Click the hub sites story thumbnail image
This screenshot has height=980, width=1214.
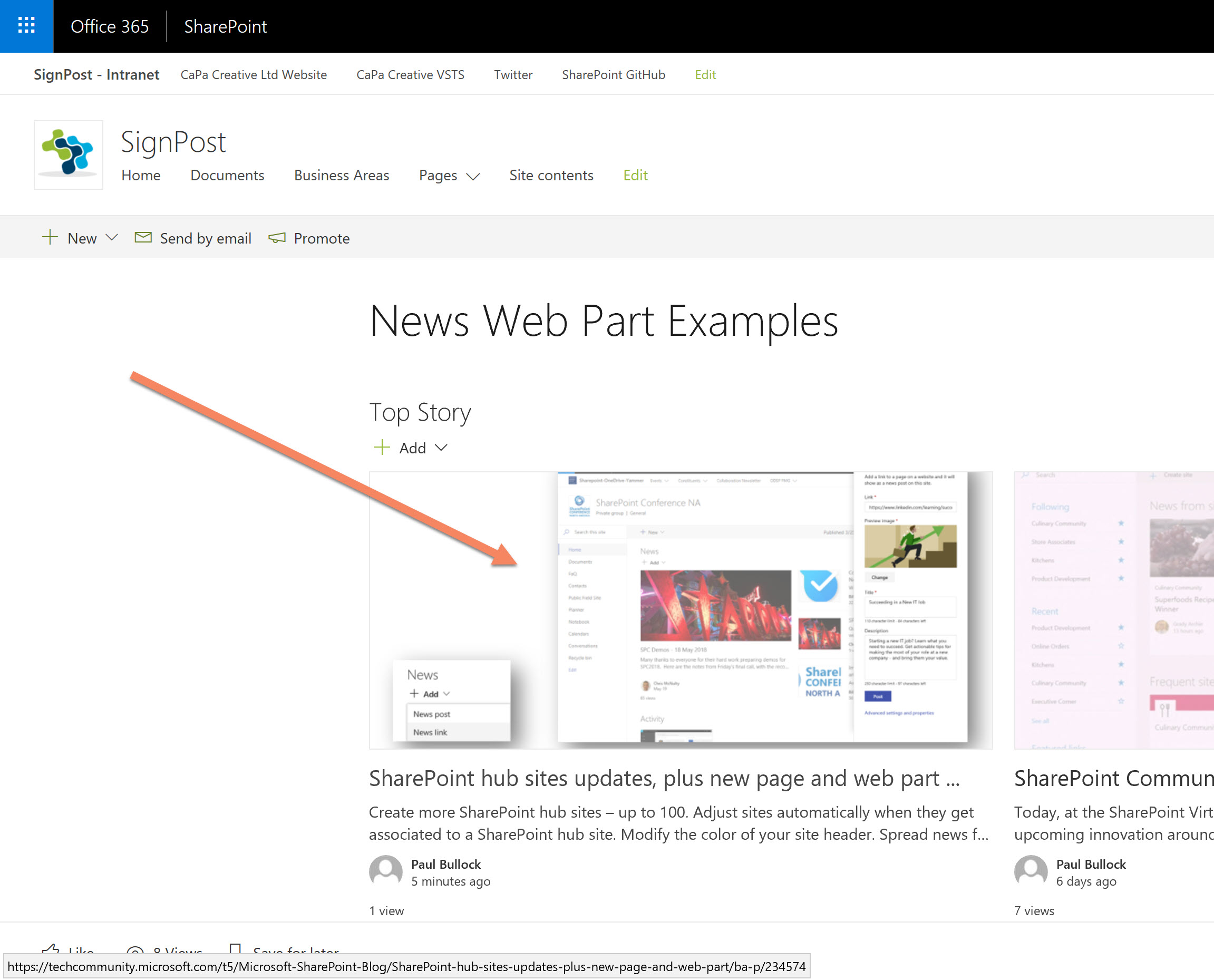[x=680, y=610]
